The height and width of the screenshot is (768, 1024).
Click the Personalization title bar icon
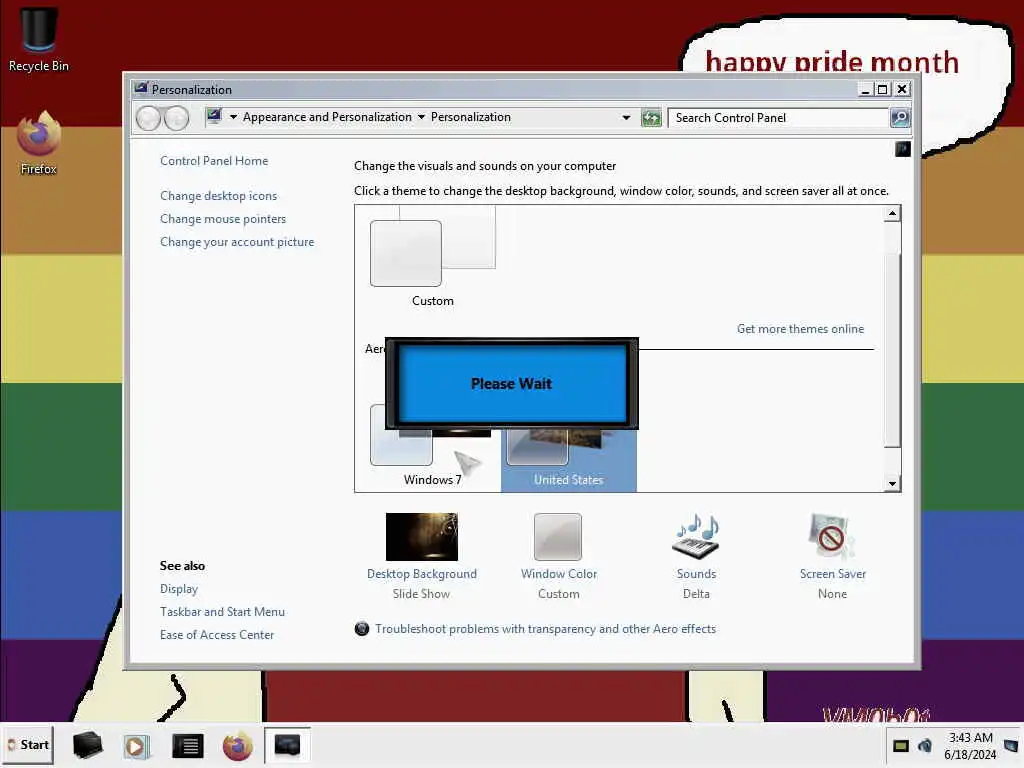[141, 88]
